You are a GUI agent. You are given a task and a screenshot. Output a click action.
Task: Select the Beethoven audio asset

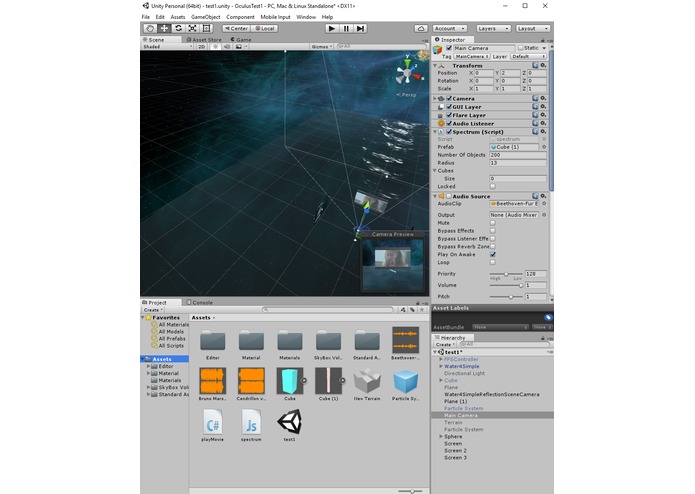coord(405,340)
